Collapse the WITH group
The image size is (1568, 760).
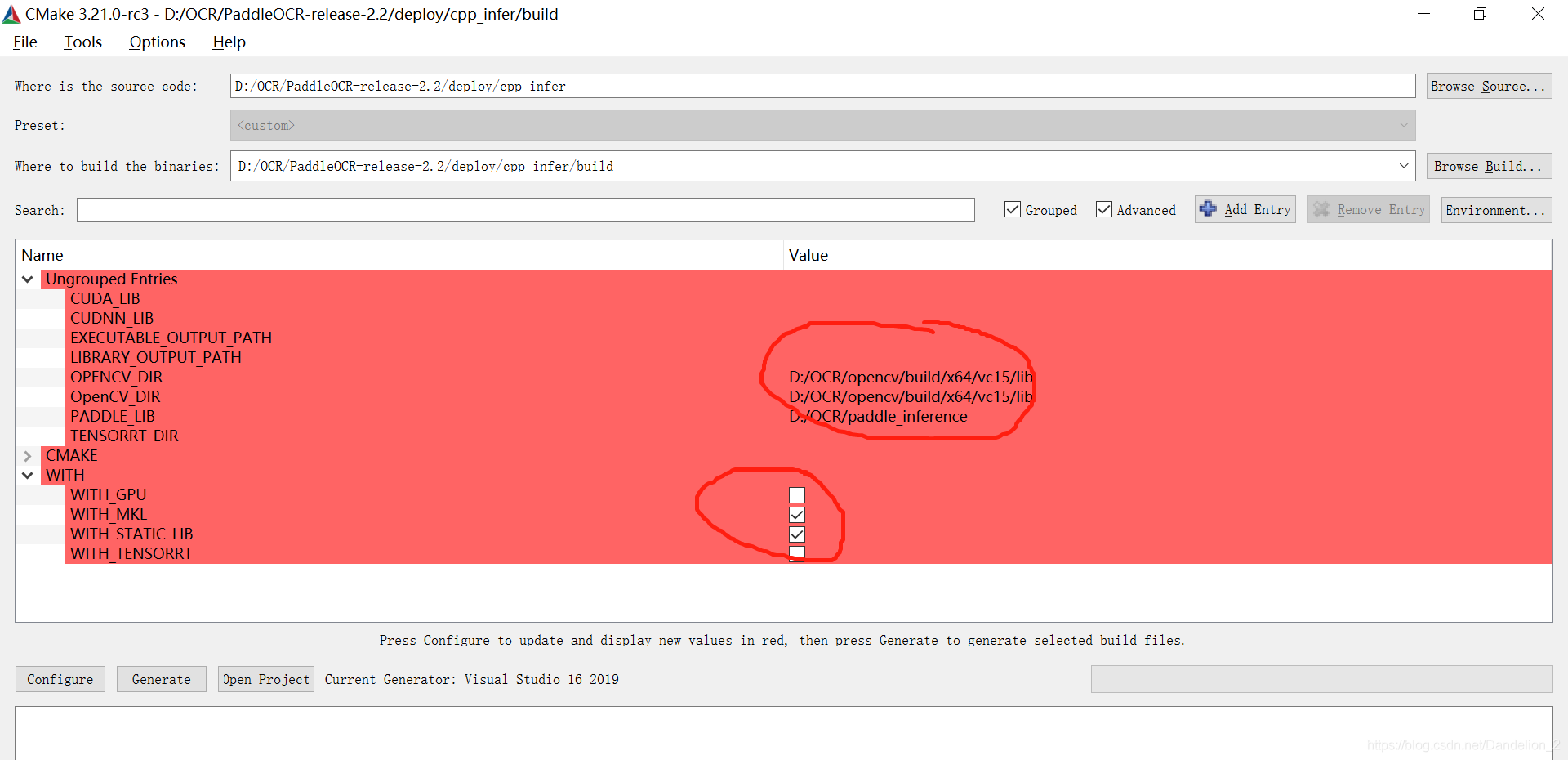tap(27, 475)
